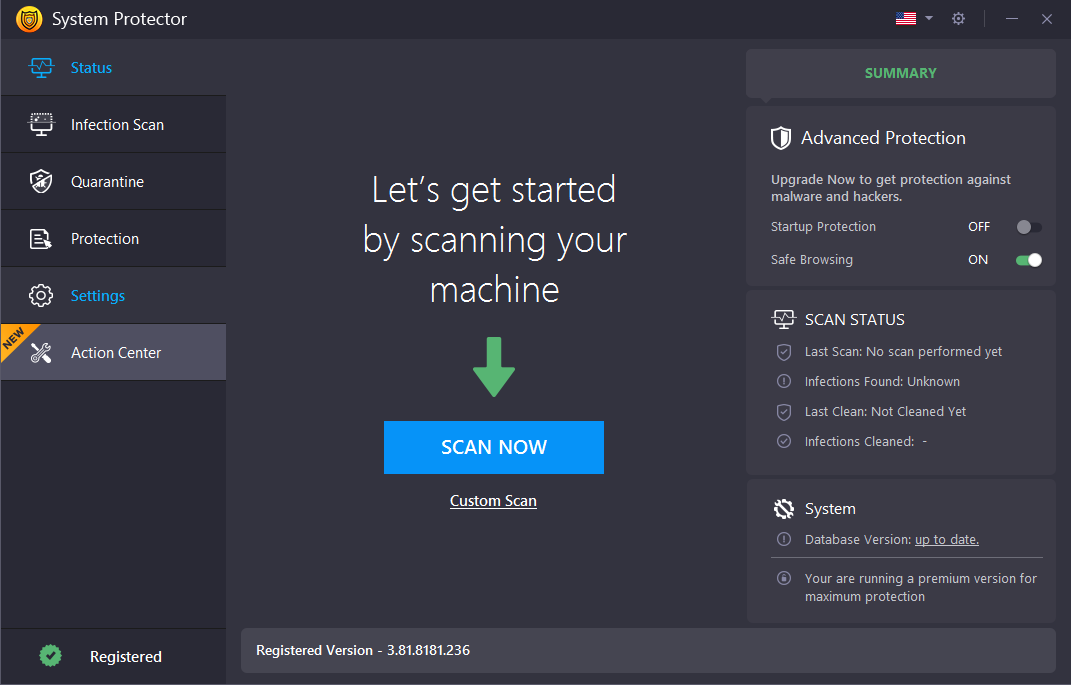The height and width of the screenshot is (685, 1071).
Task: Open the language flag dropdown
Action: click(x=906, y=19)
